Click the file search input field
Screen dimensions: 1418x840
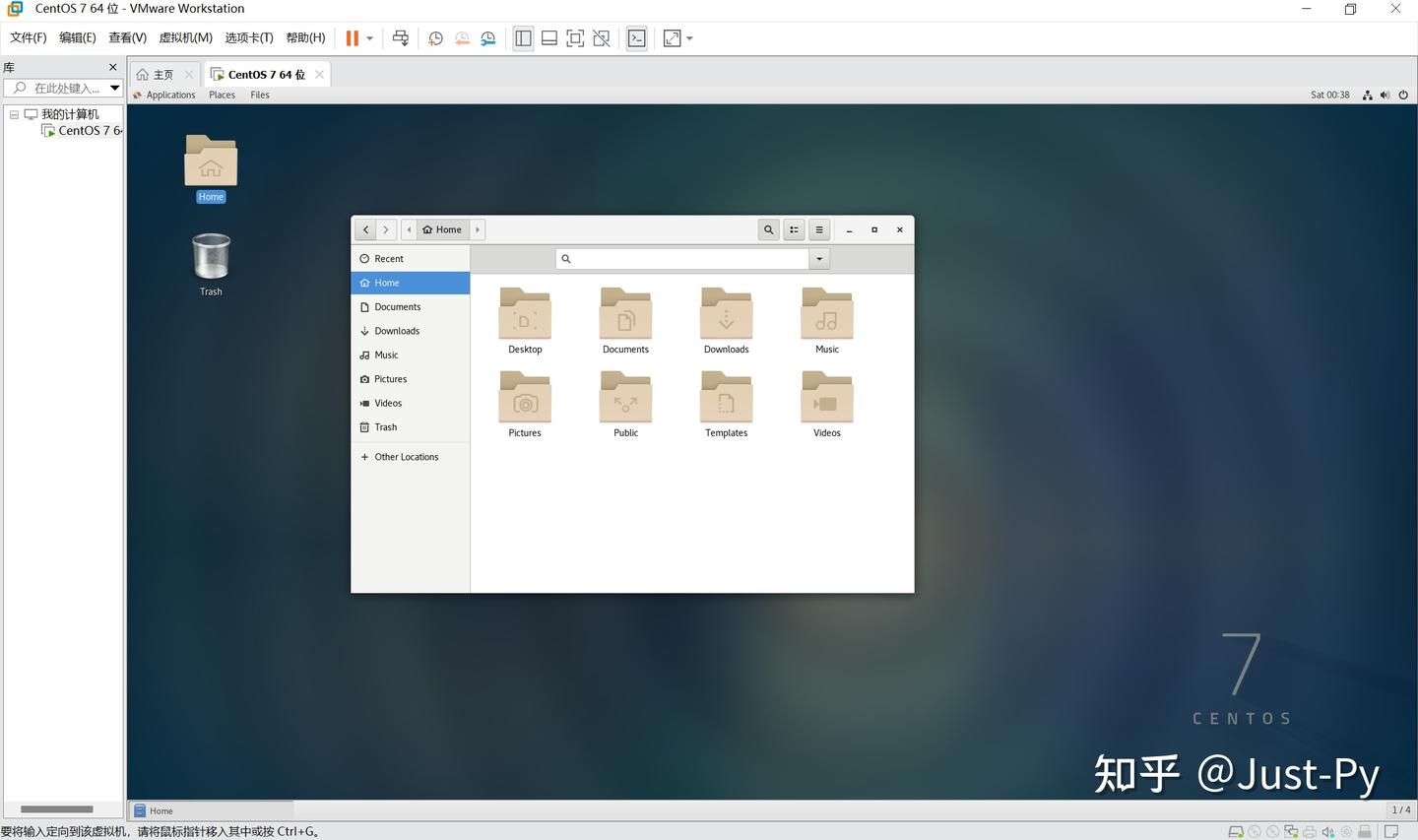[682, 259]
